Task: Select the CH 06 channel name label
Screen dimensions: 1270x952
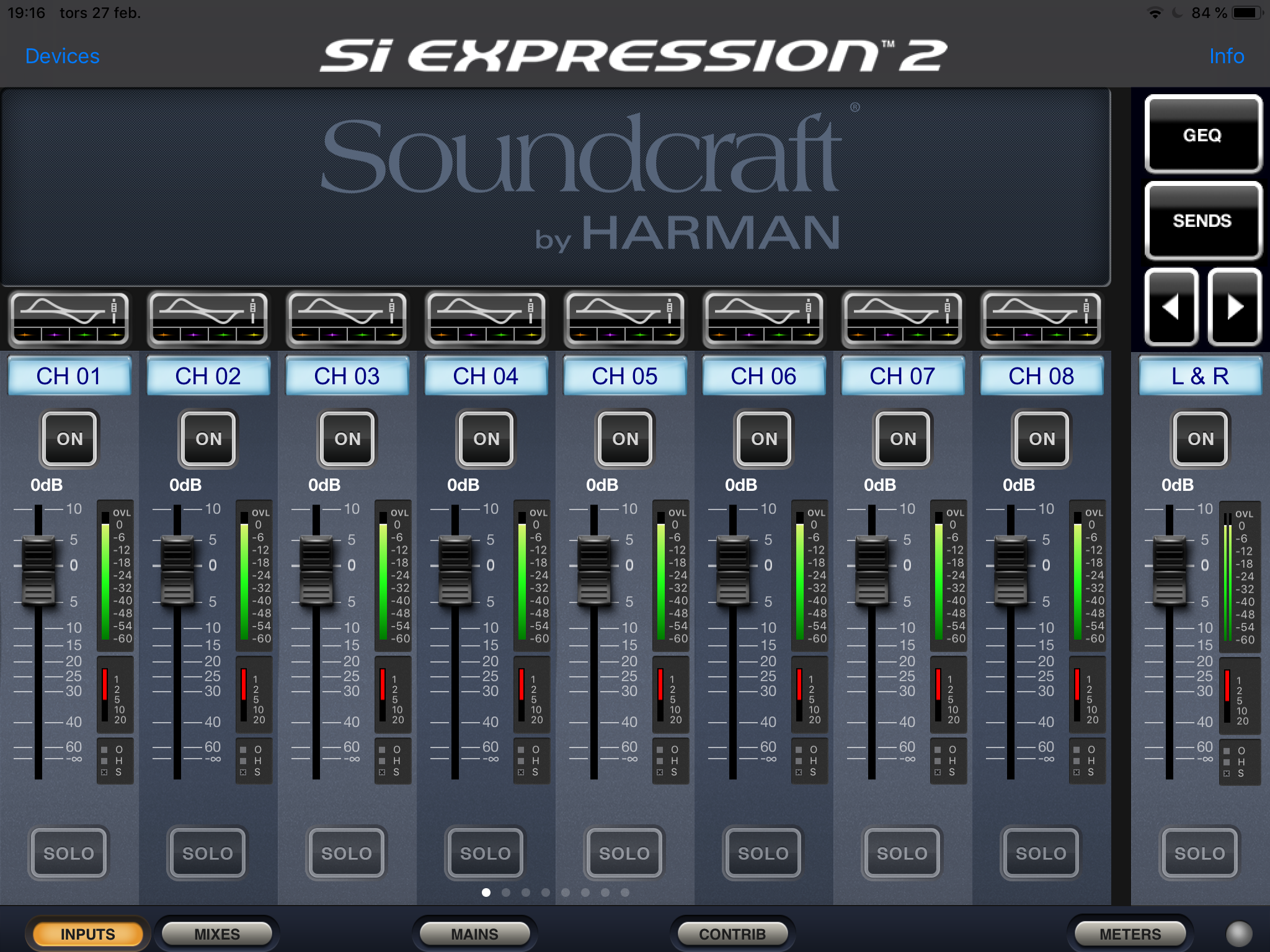Action: [763, 376]
